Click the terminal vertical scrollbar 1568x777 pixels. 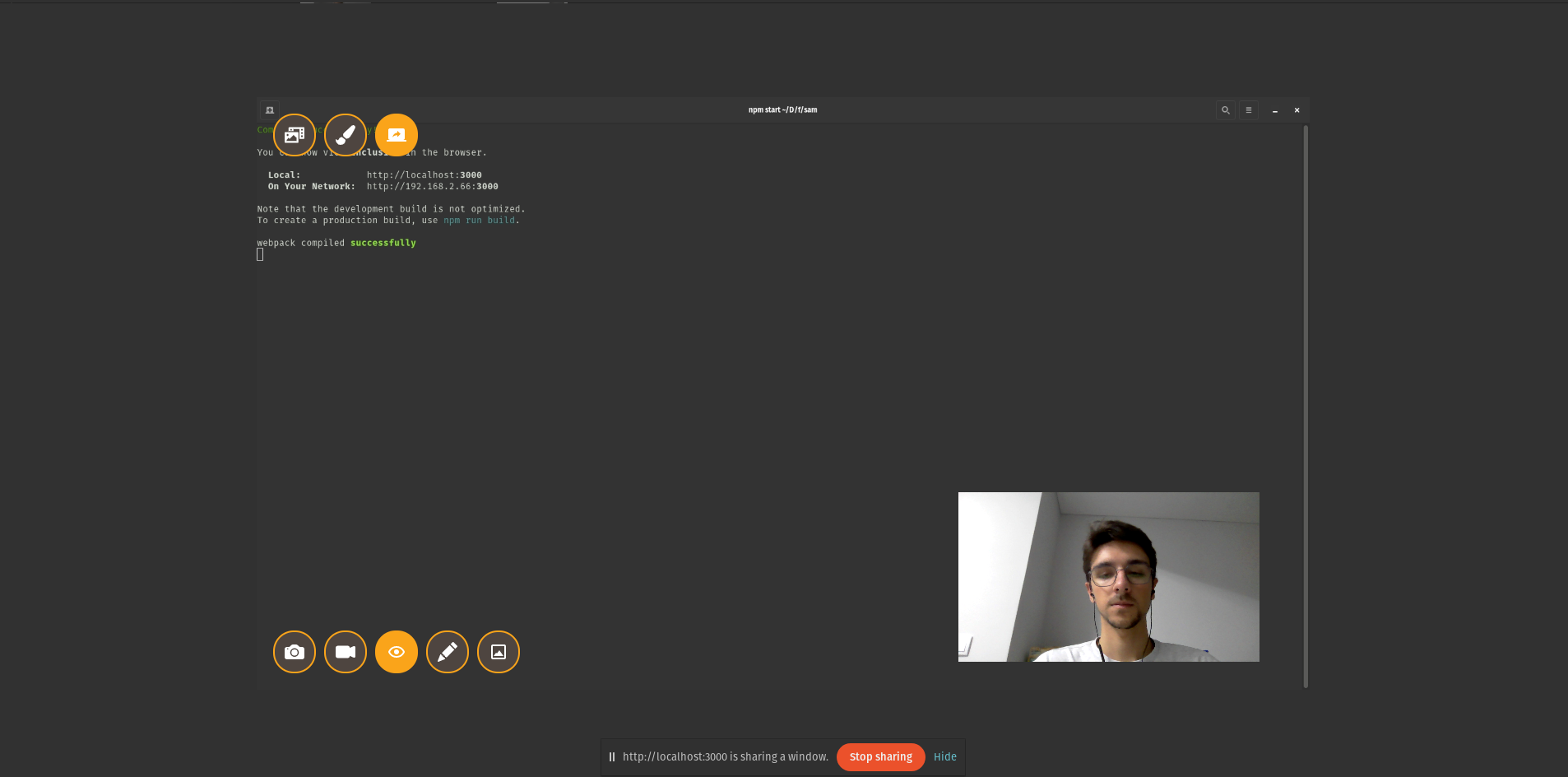(1306, 407)
